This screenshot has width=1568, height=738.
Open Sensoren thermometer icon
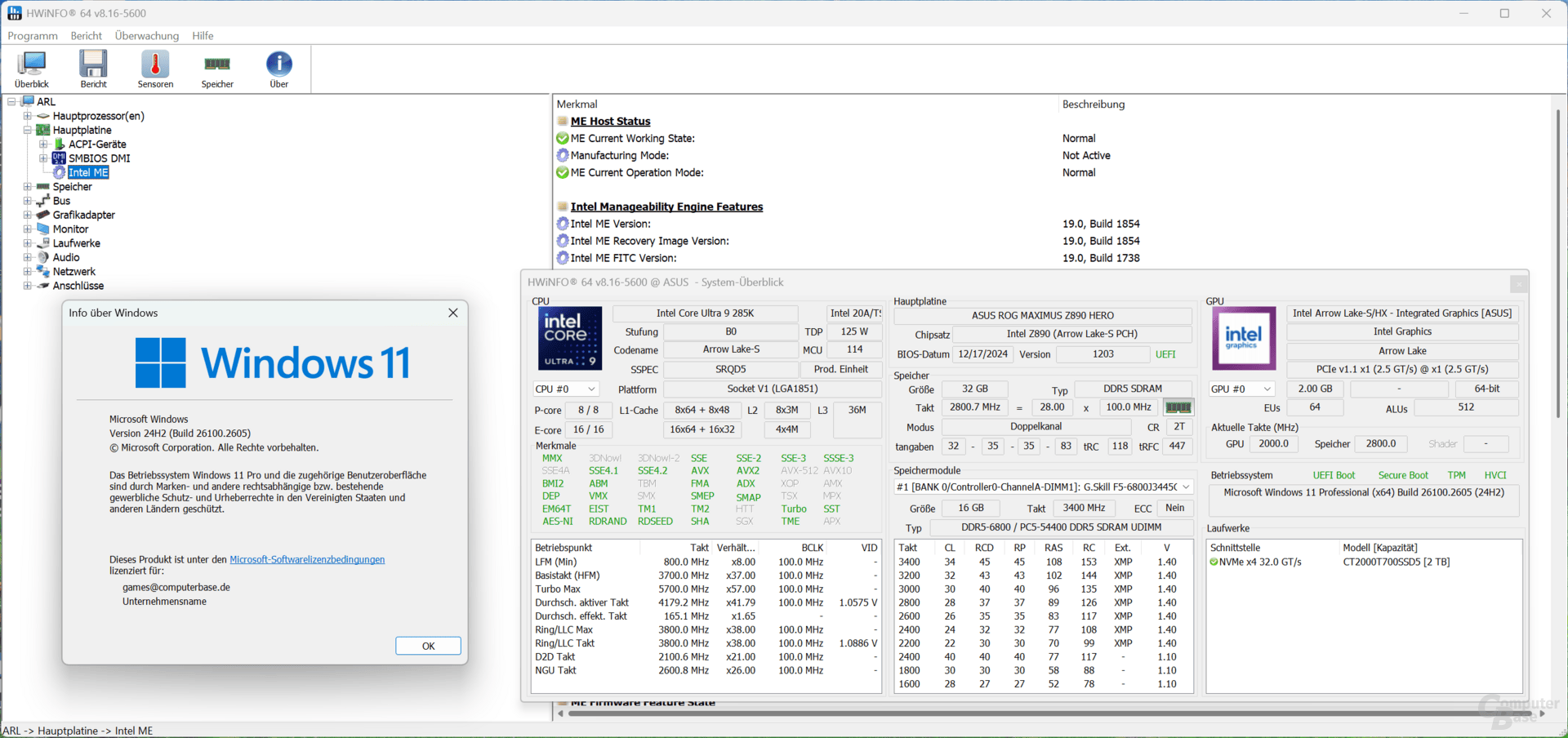coord(155,64)
